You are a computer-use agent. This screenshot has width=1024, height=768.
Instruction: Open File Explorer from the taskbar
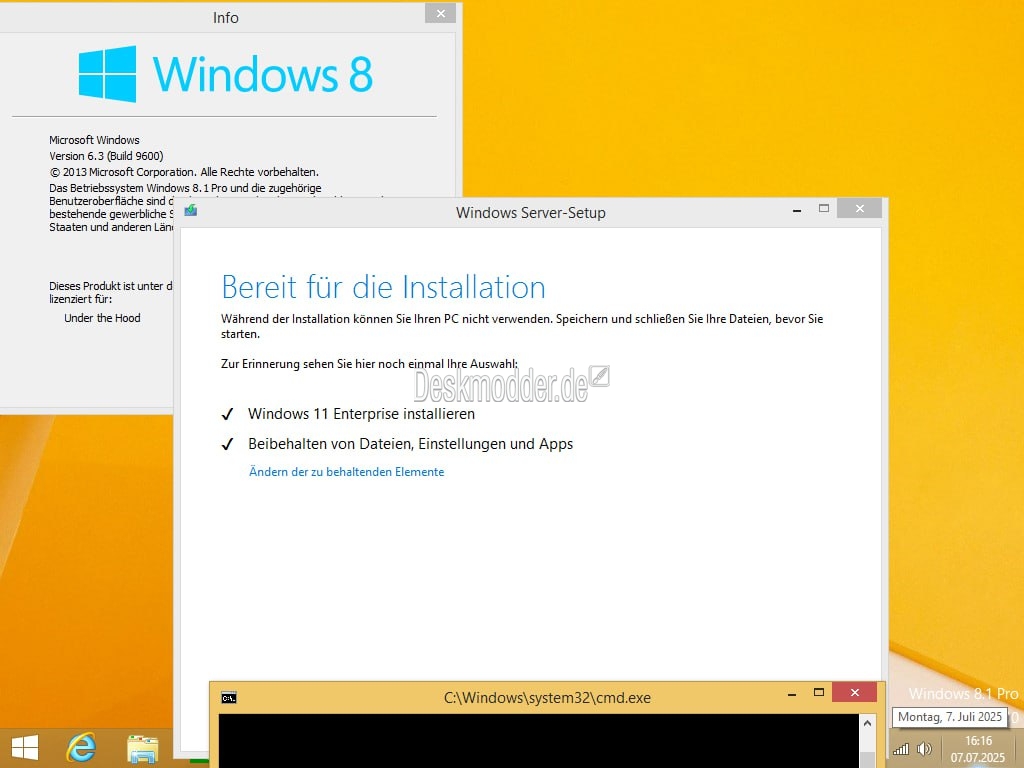[x=142, y=748]
